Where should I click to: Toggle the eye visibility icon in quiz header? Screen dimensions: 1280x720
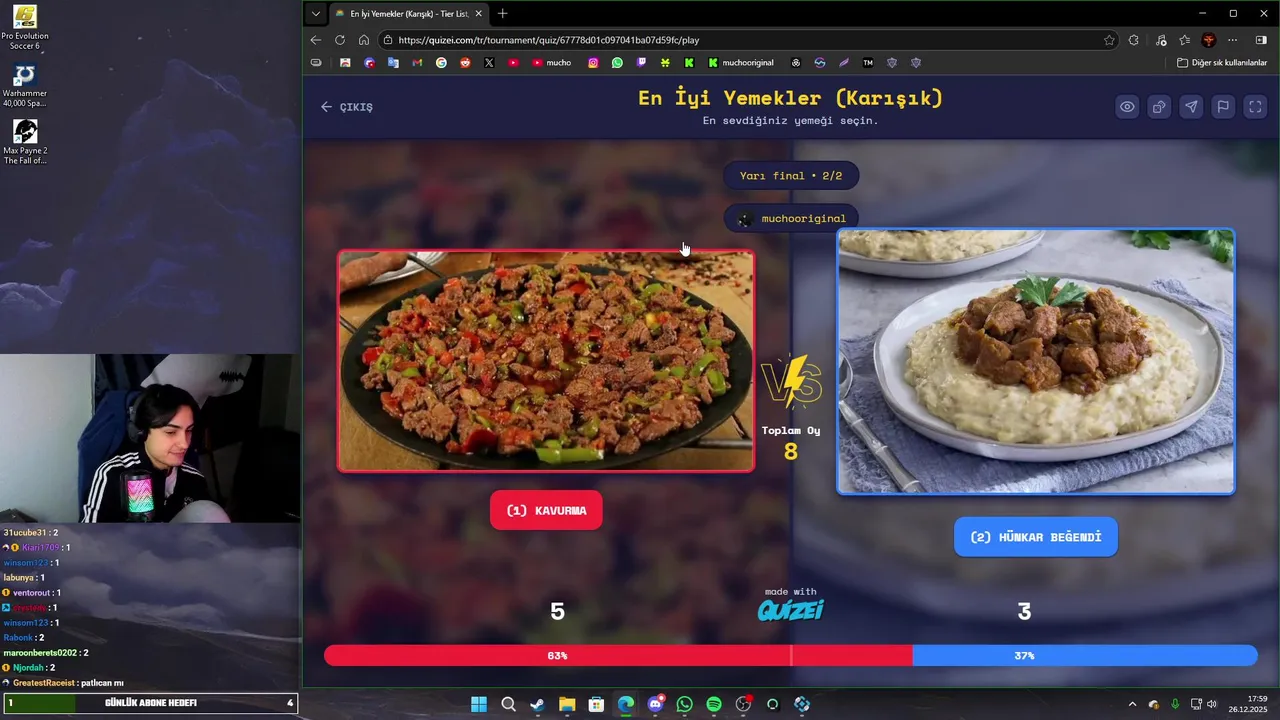click(1127, 107)
